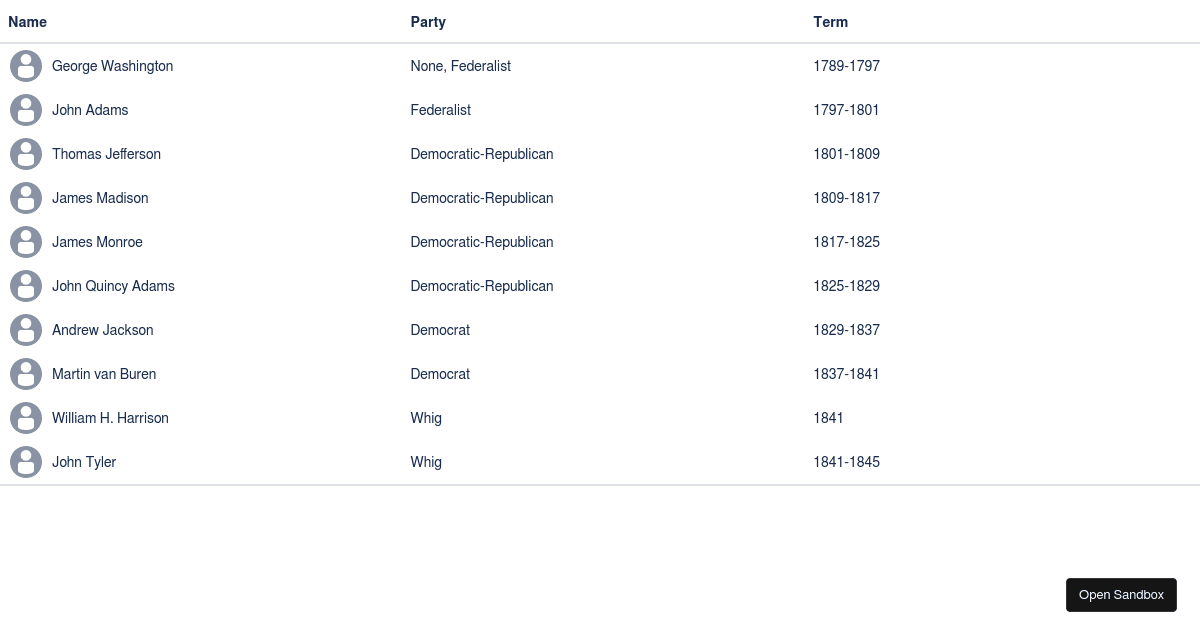Image resolution: width=1200 pixels, height=630 pixels.
Task: Select the George Washington name text
Action: pyautogui.click(x=112, y=66)
